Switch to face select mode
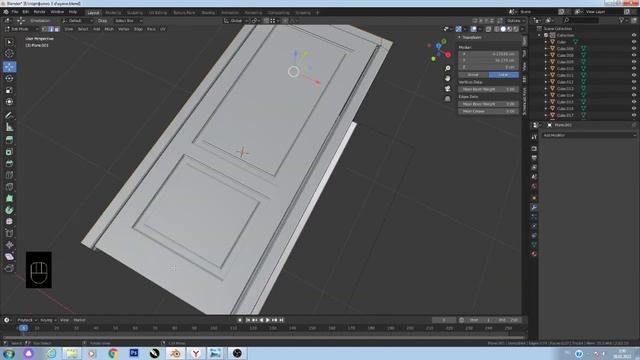Image resolution: width=640 pixels, height=360 pixels. click(57, 29)
